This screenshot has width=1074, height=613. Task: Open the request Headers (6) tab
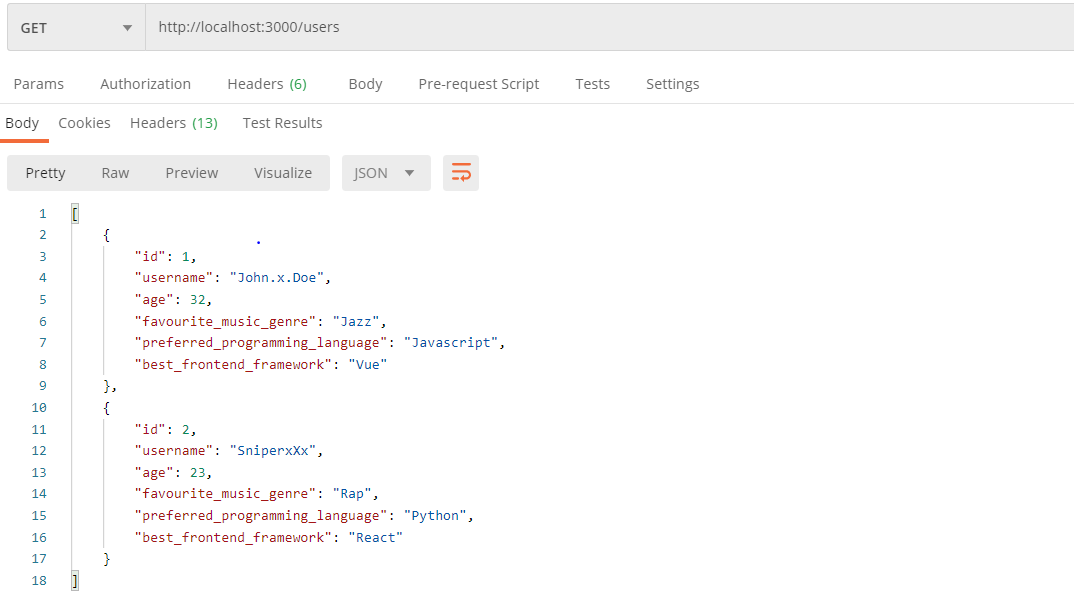266,84
